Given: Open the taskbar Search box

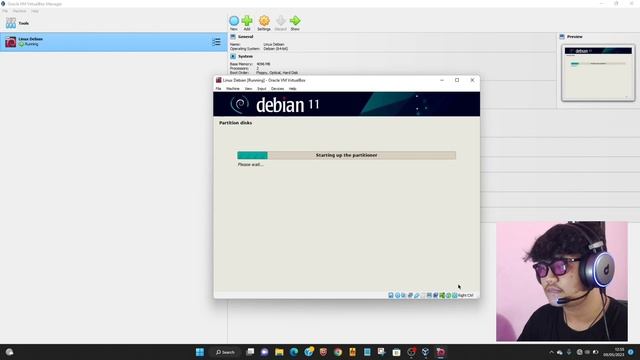Looking at the screenshot, I should click(x=225, y=352).
